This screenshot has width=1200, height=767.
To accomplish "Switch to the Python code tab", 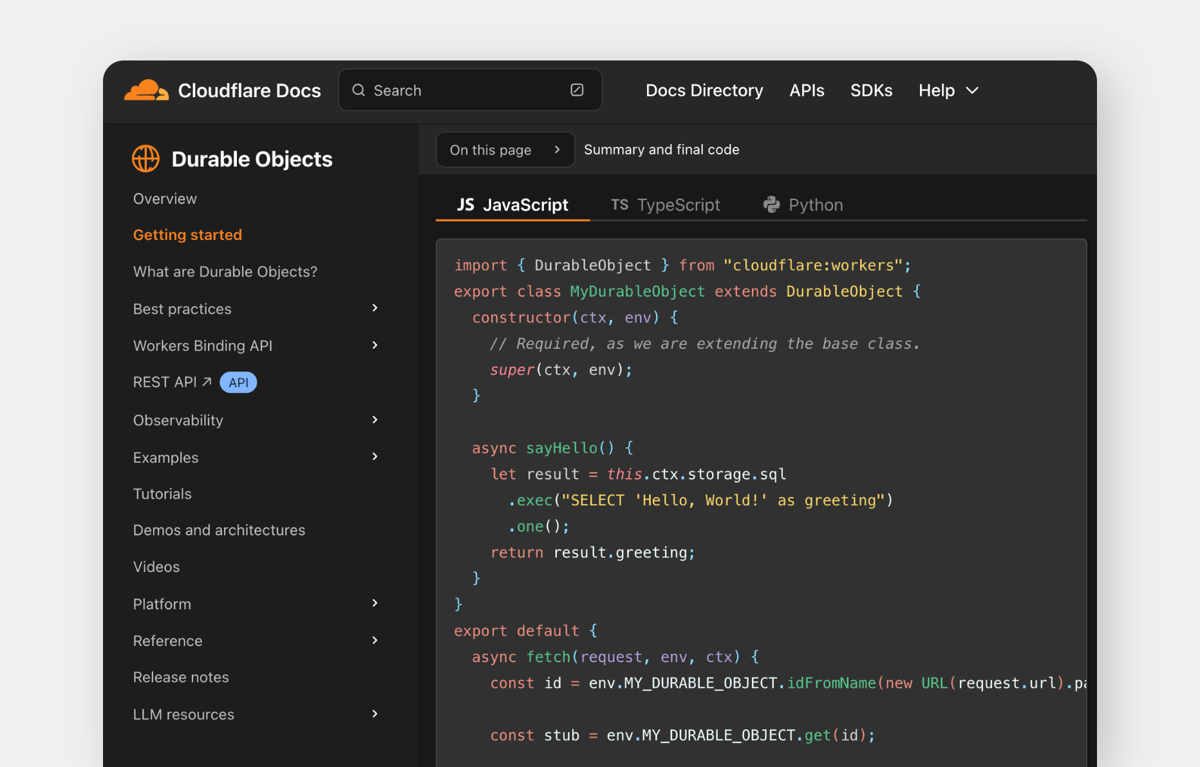I will (803, 204).
